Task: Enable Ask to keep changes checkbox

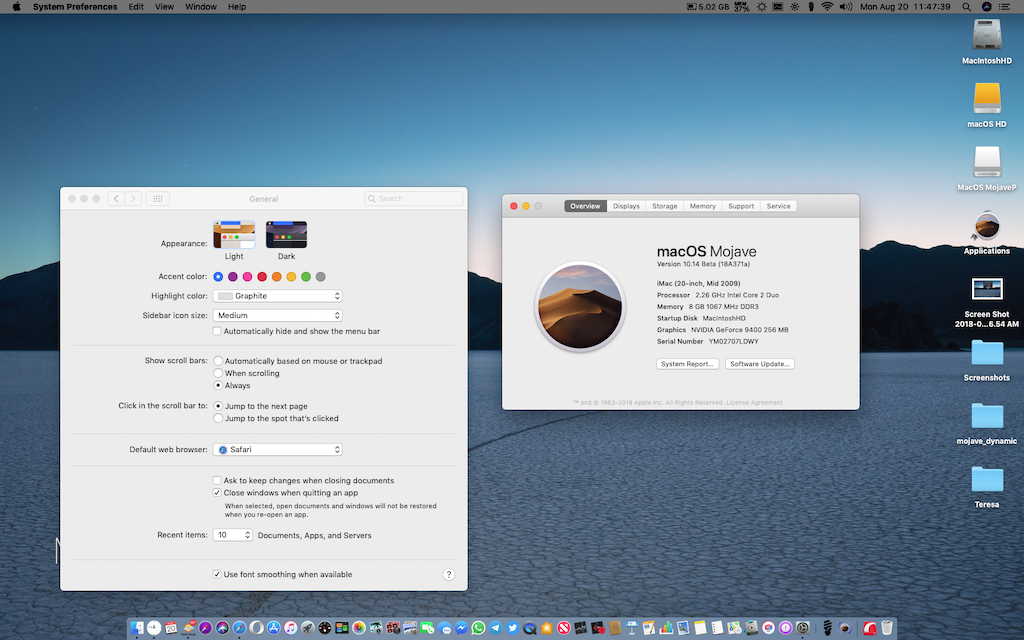Action: [x=217, y=480]
